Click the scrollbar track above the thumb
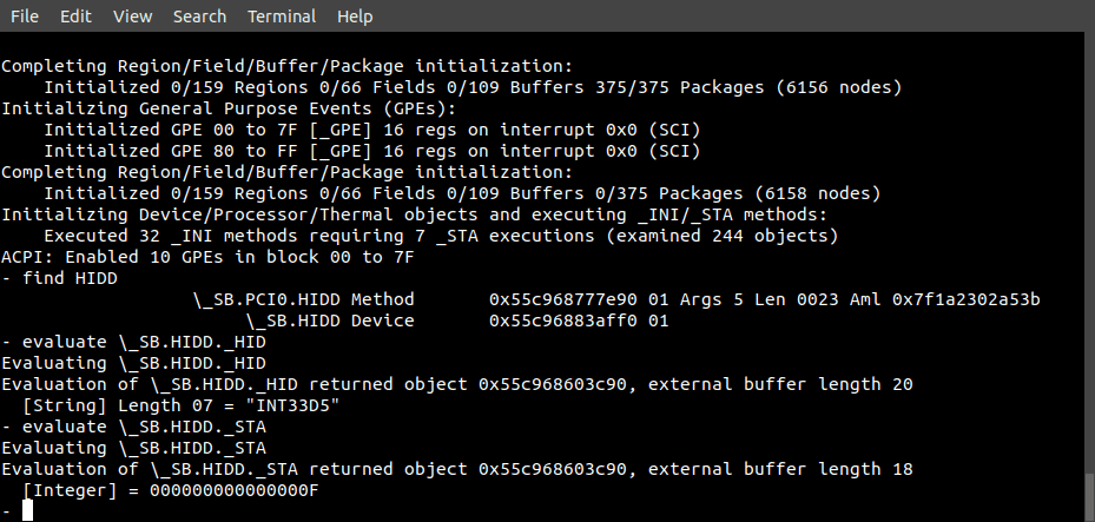The image size is (1095, 522). tap(1089, 252)
